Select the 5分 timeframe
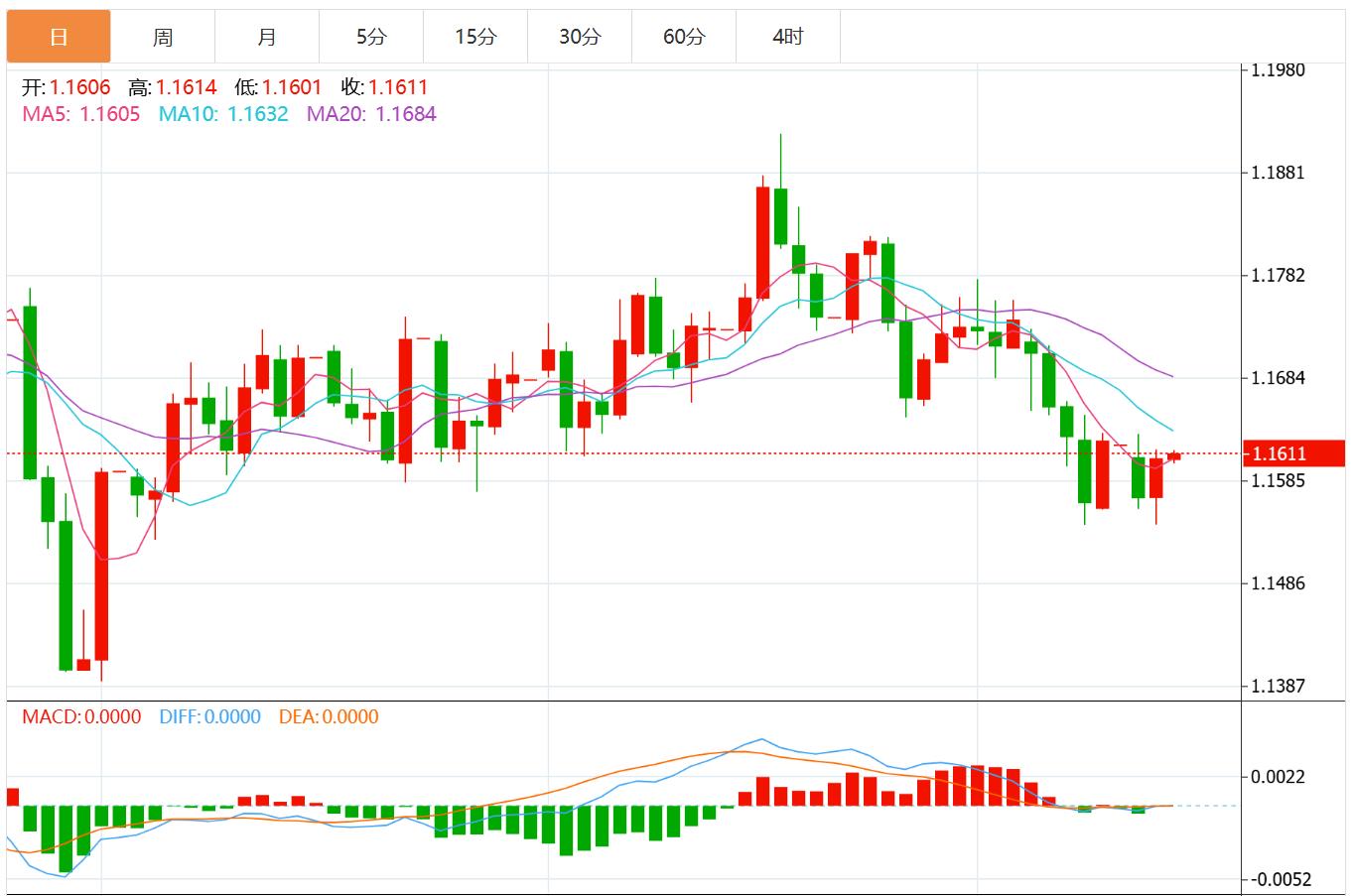Screen dimensions: 1352x896 tap(370, 36)
